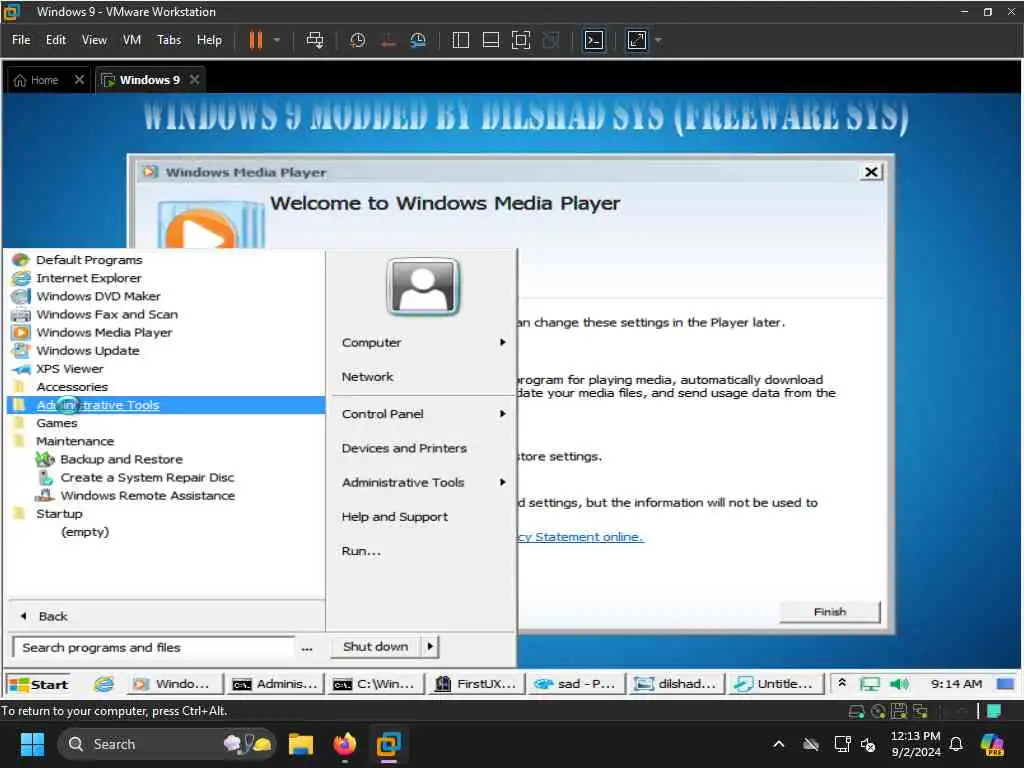Go Back to the main start menu
Viewport: 1024px width, 768px height.
tap(46, 616)
